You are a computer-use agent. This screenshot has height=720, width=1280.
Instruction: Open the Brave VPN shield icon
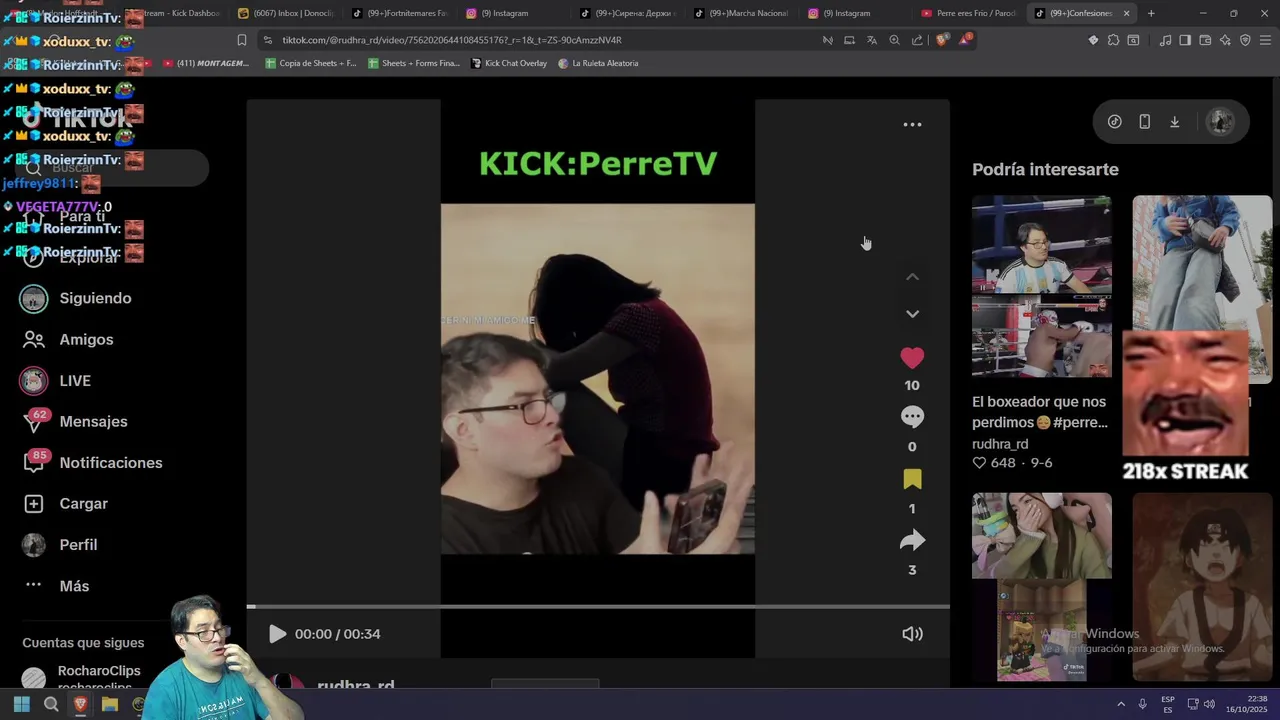1245,40
